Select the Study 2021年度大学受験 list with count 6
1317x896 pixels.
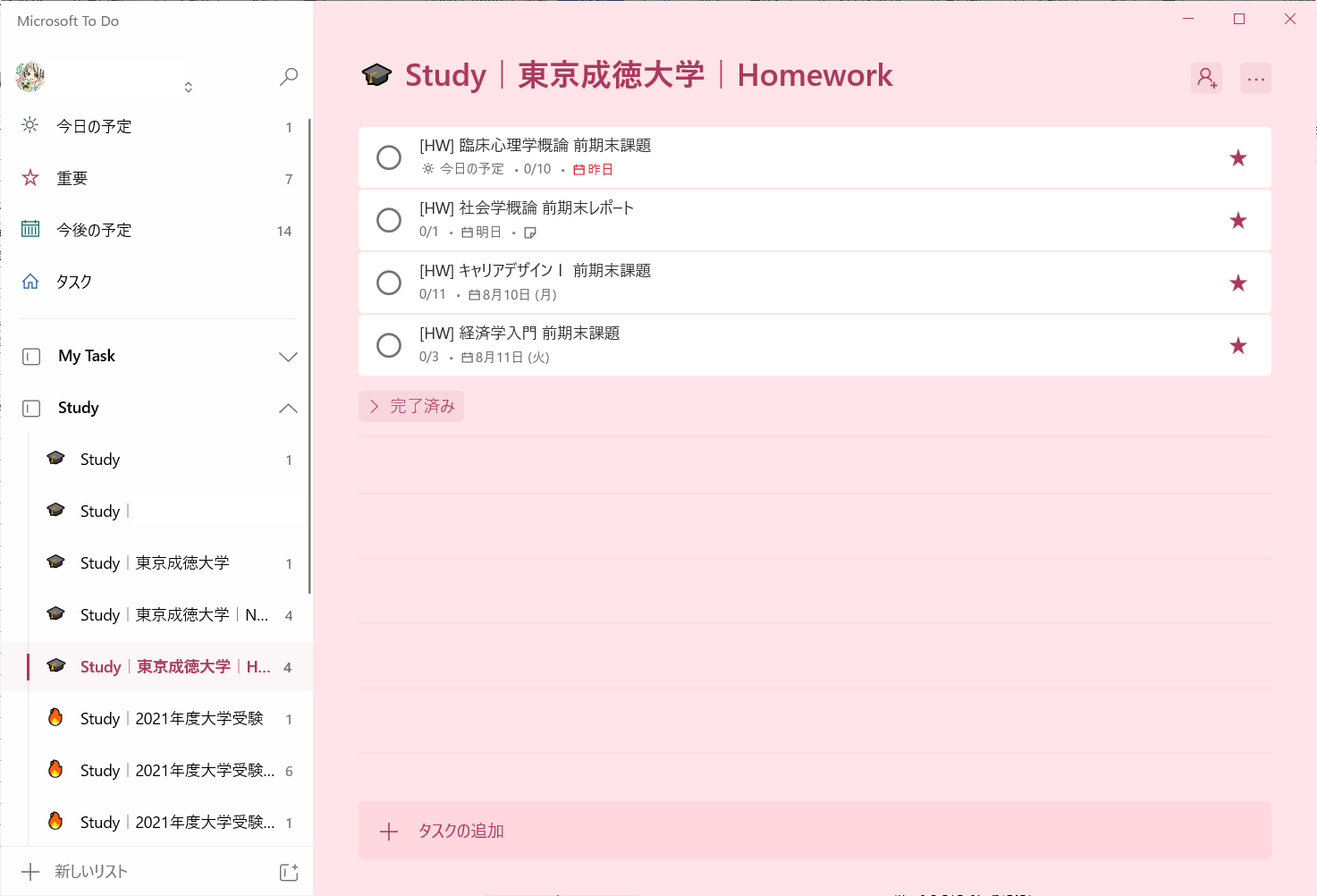(177, 771)
